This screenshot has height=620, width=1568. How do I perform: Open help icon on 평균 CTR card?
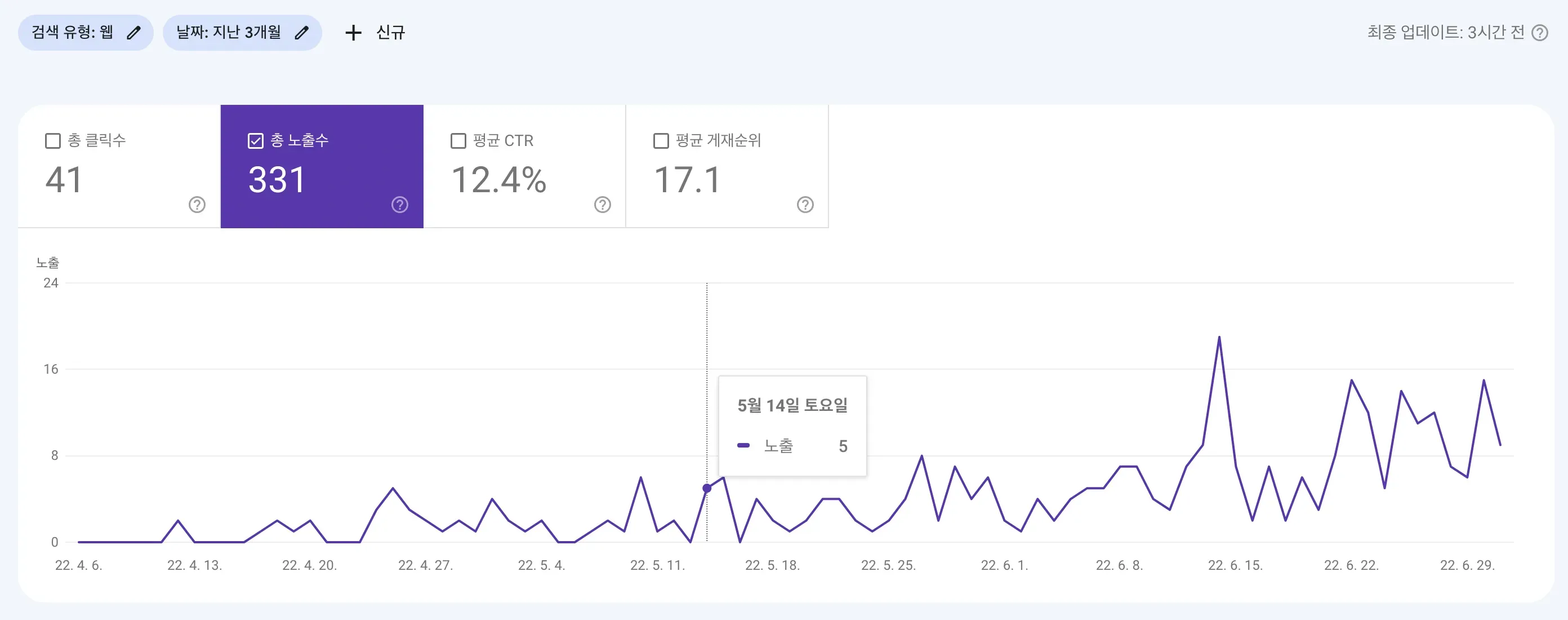point(602,205)
